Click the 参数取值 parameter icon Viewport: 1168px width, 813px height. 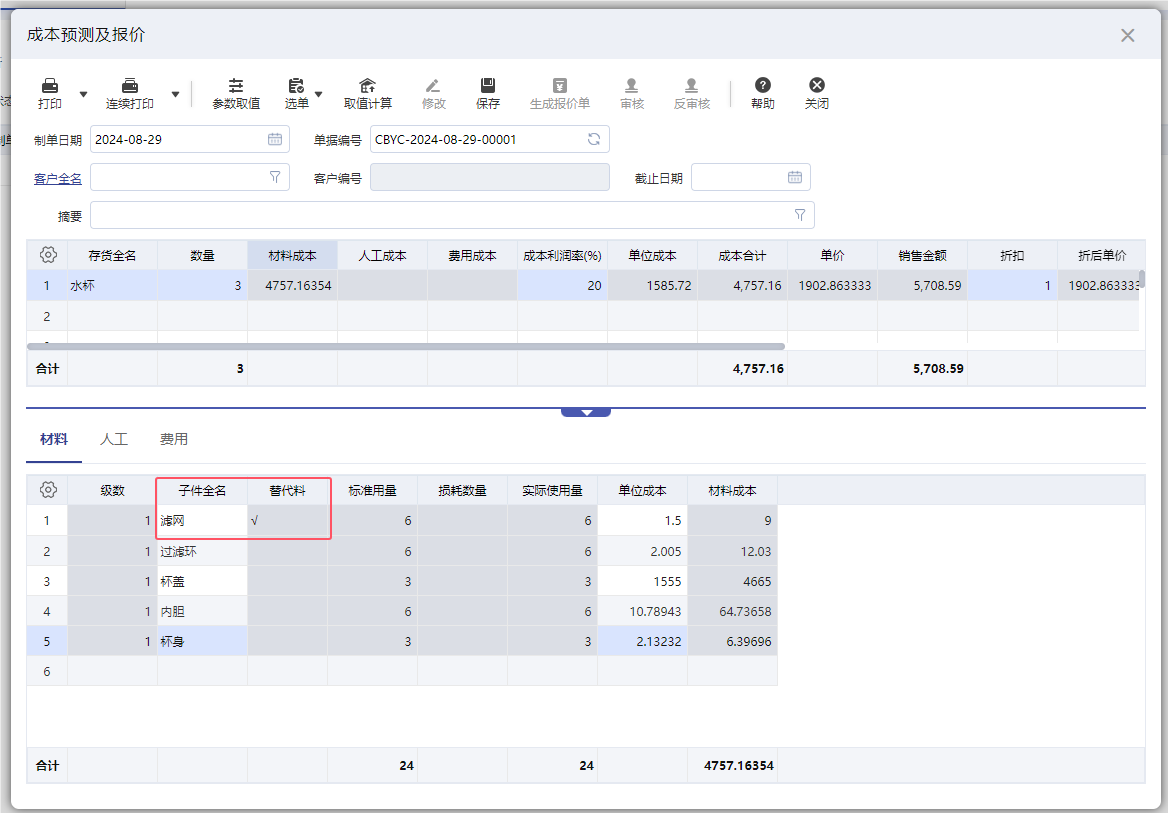click(236, 86)
